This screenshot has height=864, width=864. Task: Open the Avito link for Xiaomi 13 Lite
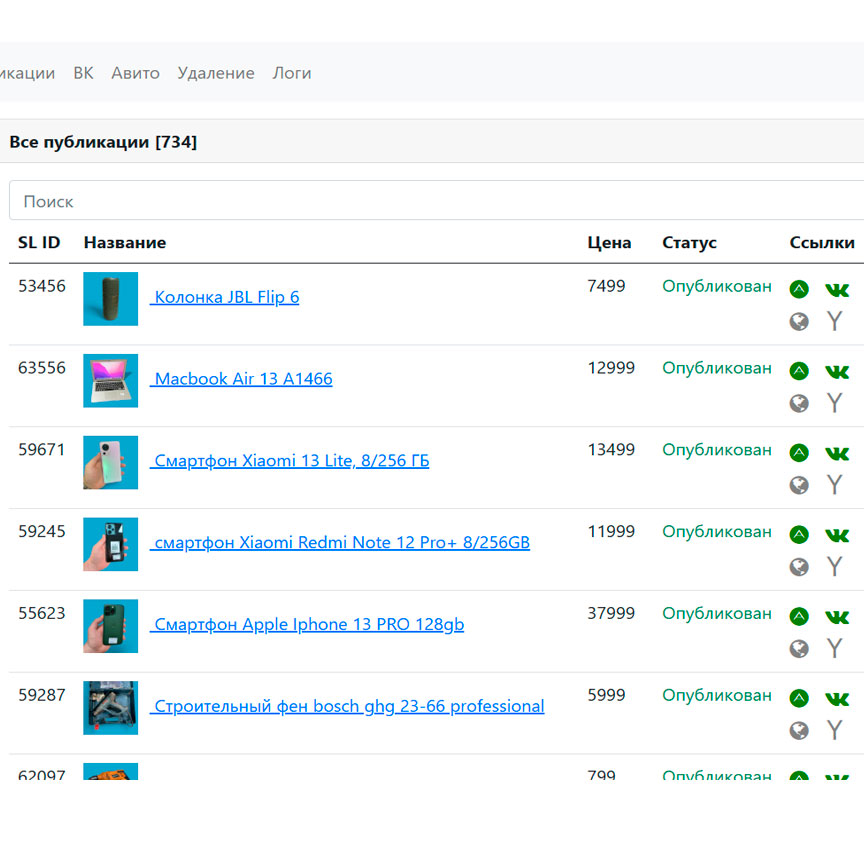click(x=799, y=452)
